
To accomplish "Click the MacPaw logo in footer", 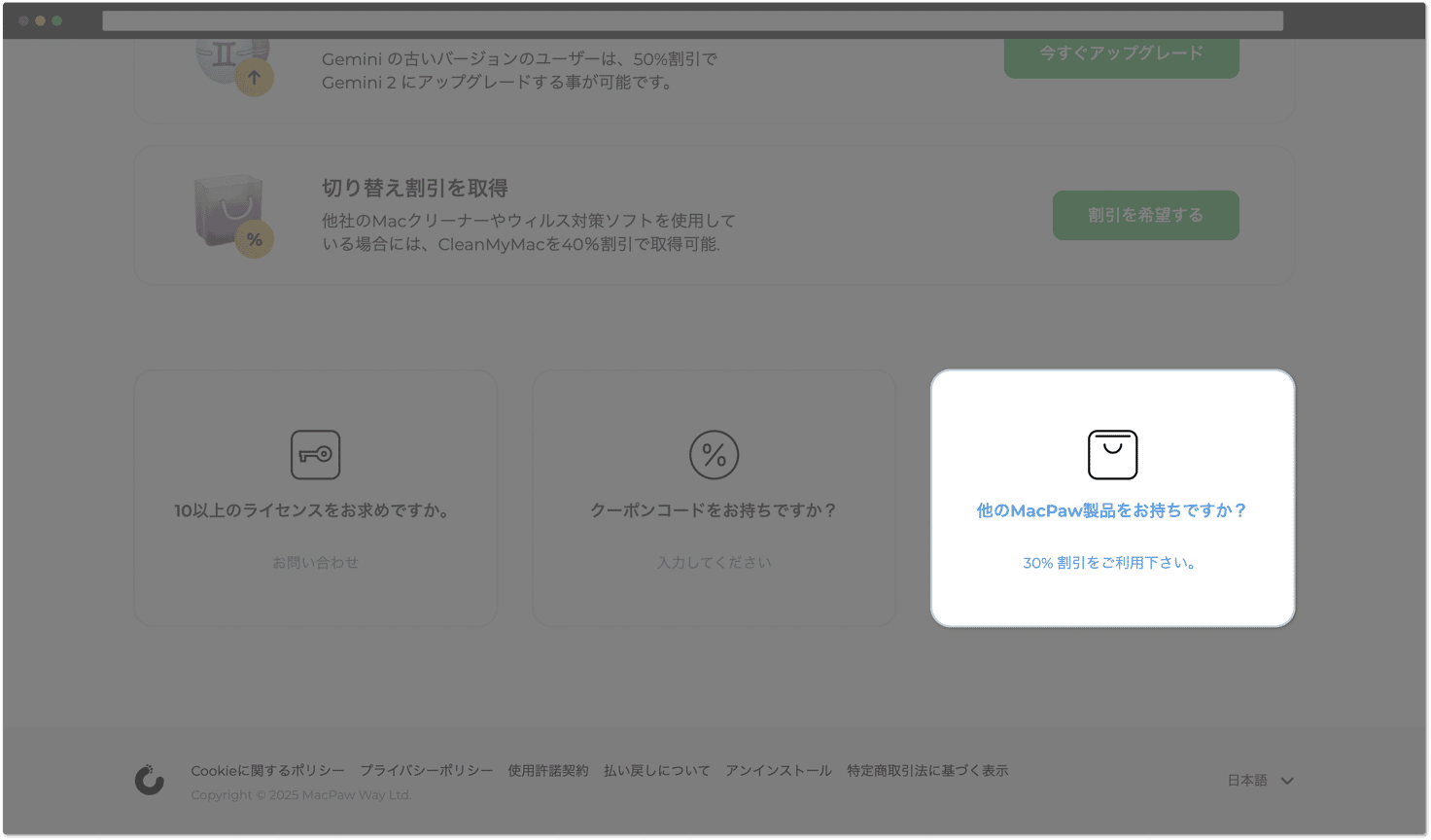I will point(149,780).
